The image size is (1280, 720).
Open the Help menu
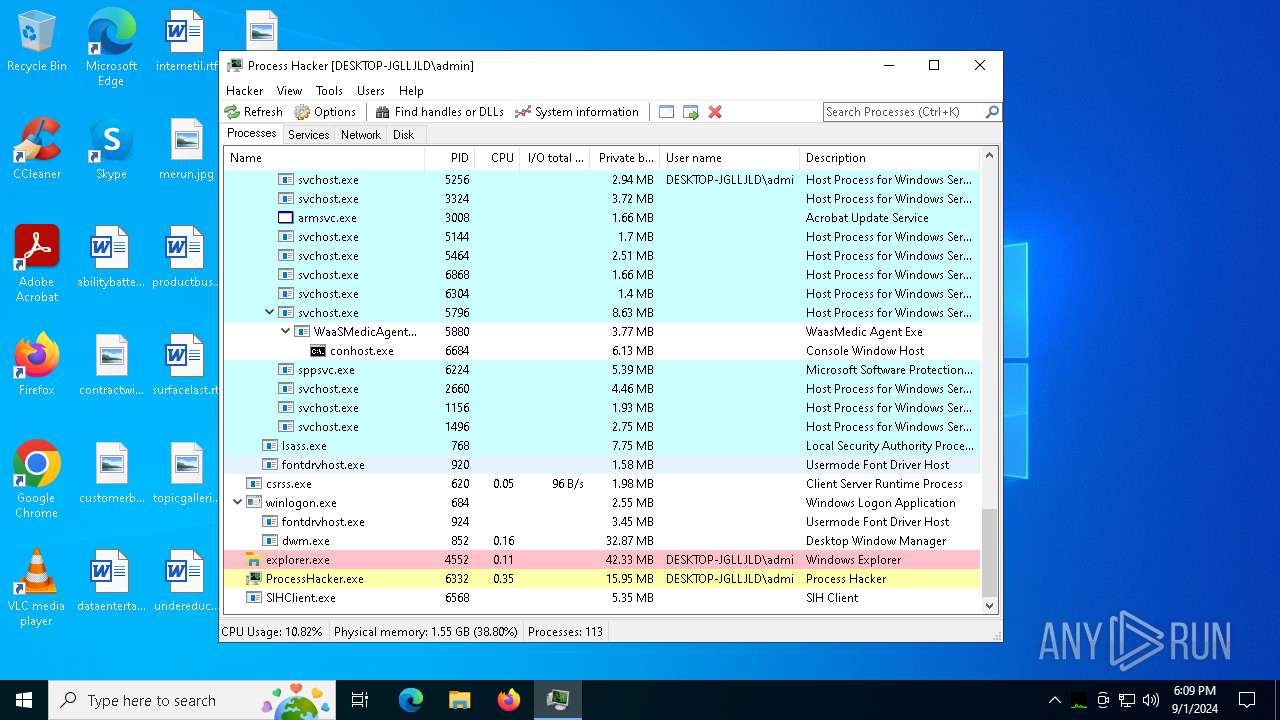[411, 90]
